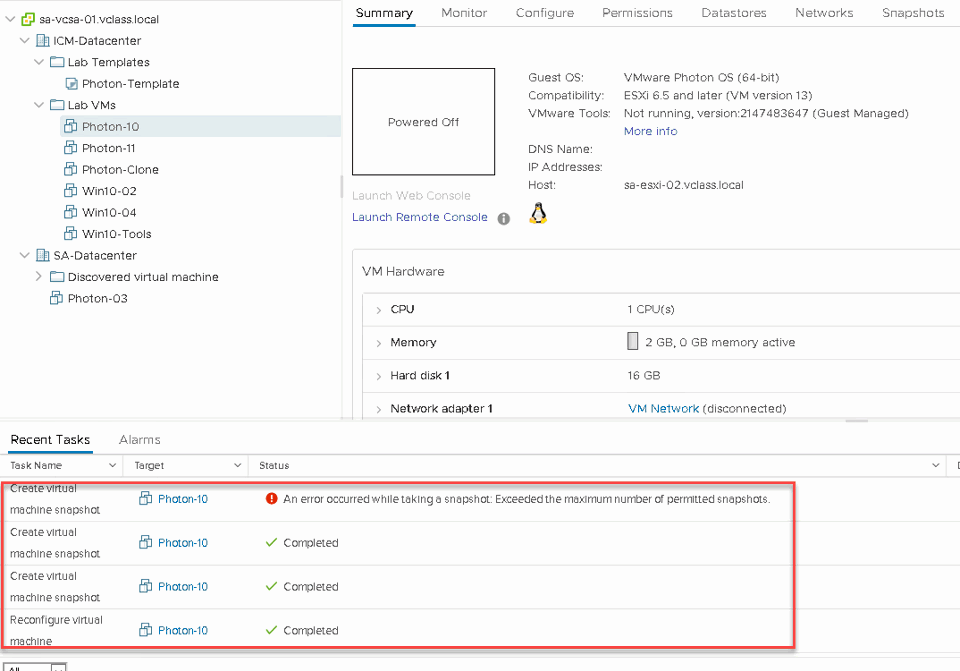This screenshot has height=671, width=960.
Task: Expand the Hard disk 1 row
Action: (x=378, y=376)
